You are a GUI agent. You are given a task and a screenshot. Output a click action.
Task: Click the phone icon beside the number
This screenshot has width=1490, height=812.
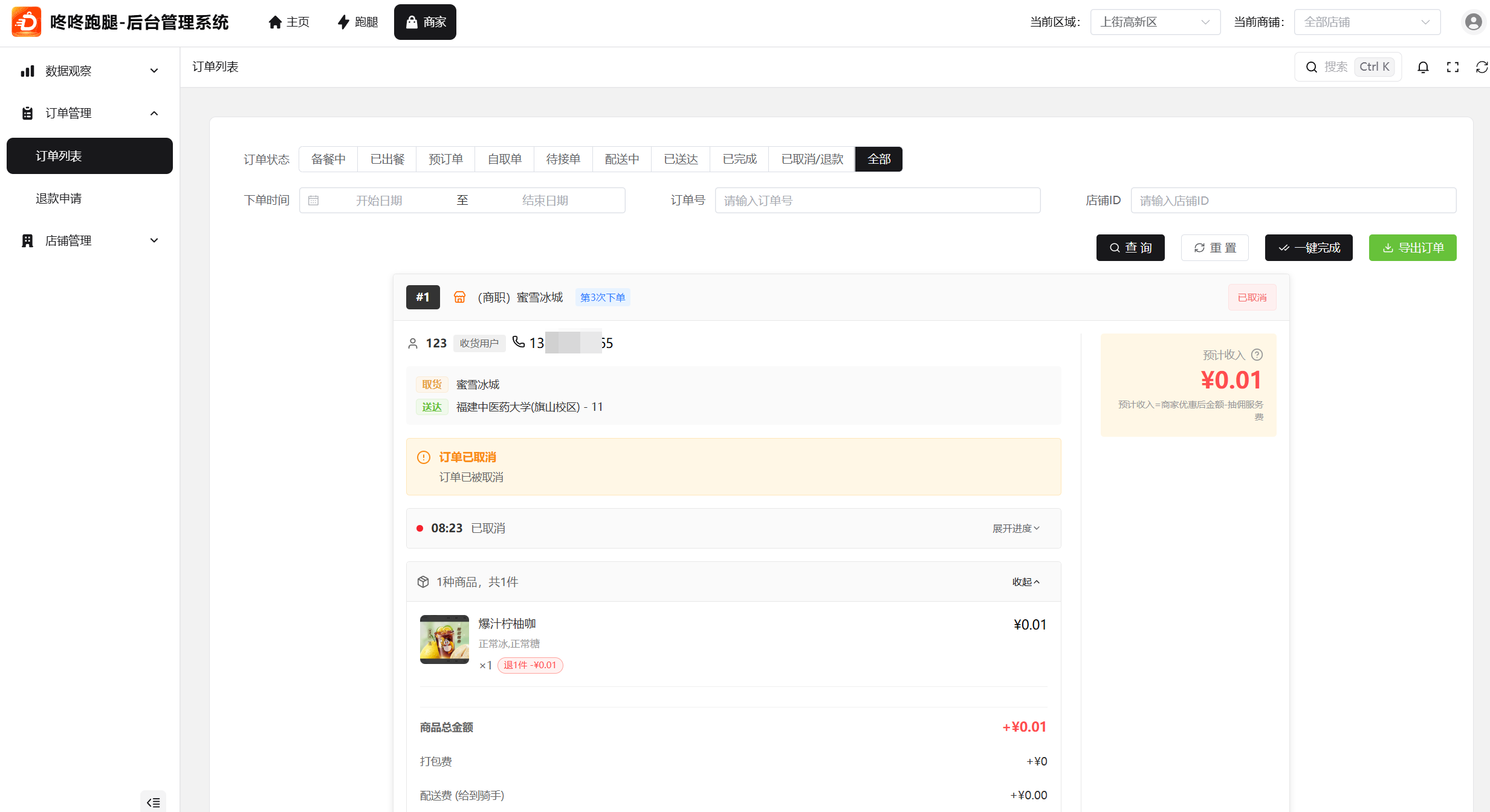pyautogui.click(x=519, y=342)
